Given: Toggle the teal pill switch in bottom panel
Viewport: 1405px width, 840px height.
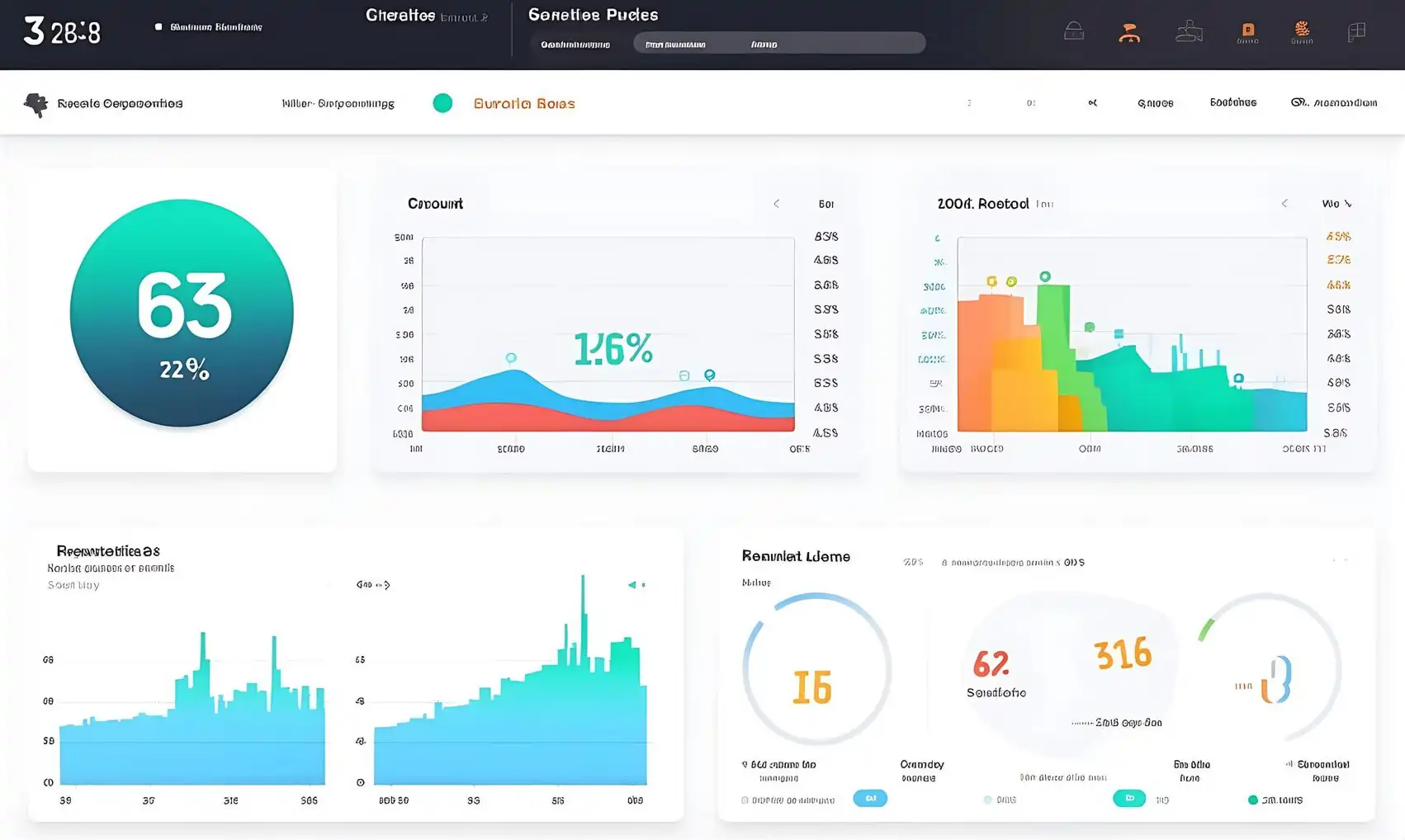Looking at the screenshot, I should click(x=1128, y=798).
